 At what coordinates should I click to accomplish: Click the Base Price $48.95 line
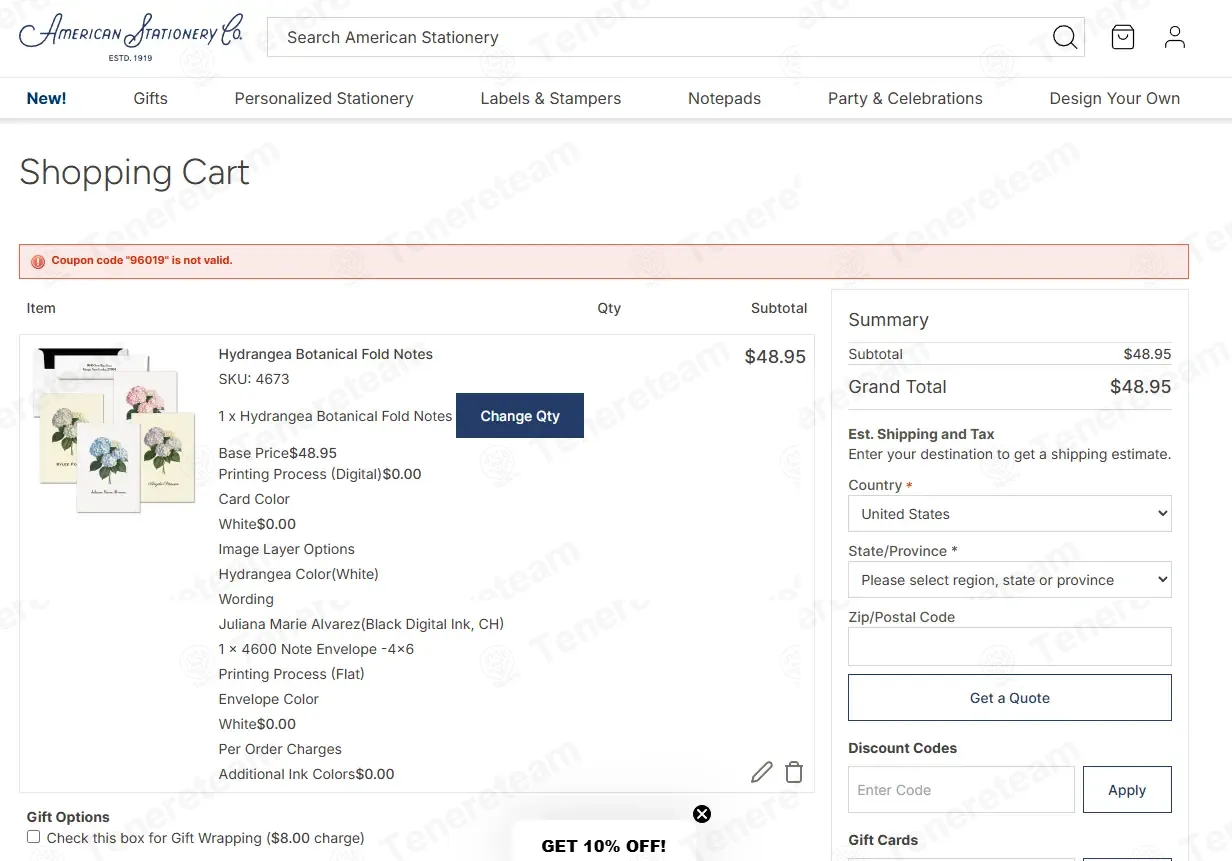(x=278, y=453)
